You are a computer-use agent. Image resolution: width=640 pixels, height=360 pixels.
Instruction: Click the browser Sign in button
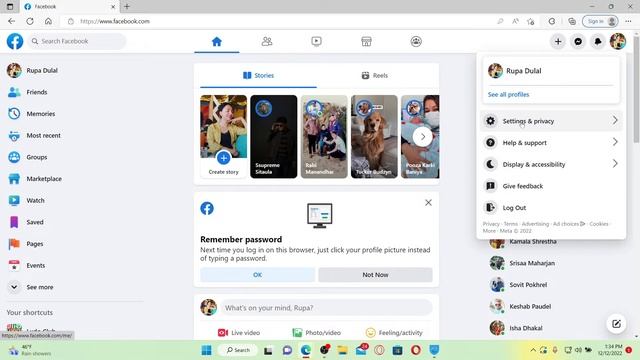point(600,21)
